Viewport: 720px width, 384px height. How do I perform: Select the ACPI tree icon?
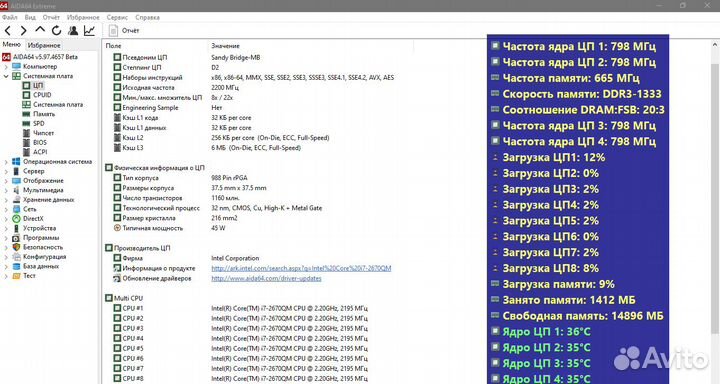[26, 152]
